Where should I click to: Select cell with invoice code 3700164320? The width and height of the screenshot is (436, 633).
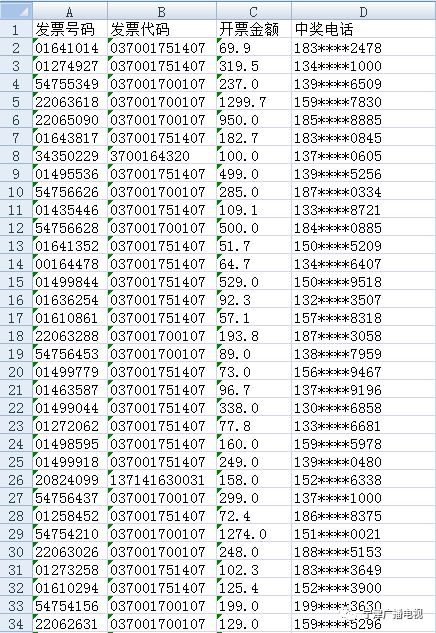[x=162, y=156]
